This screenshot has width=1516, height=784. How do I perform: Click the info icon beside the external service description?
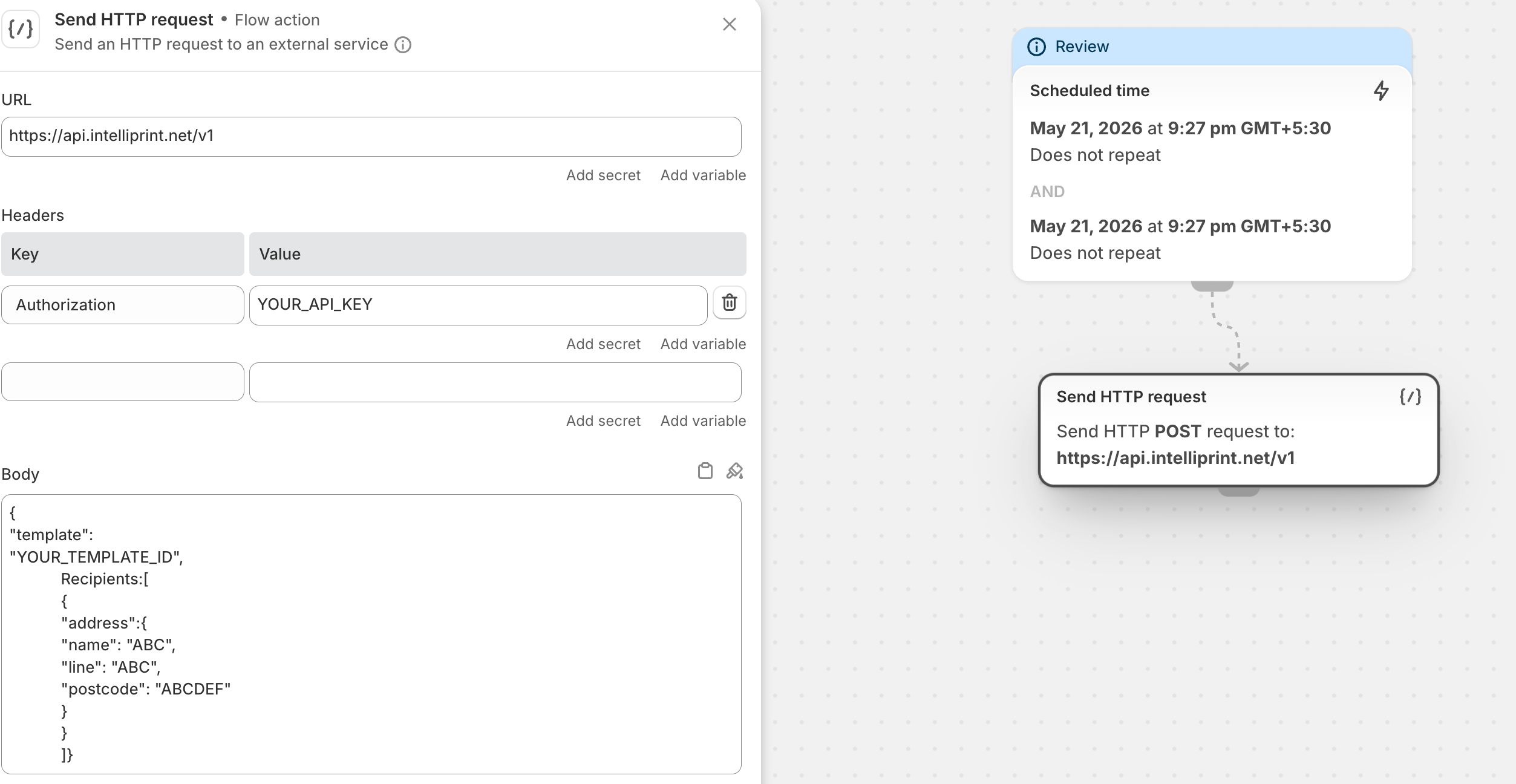click(x=403, y=45)
